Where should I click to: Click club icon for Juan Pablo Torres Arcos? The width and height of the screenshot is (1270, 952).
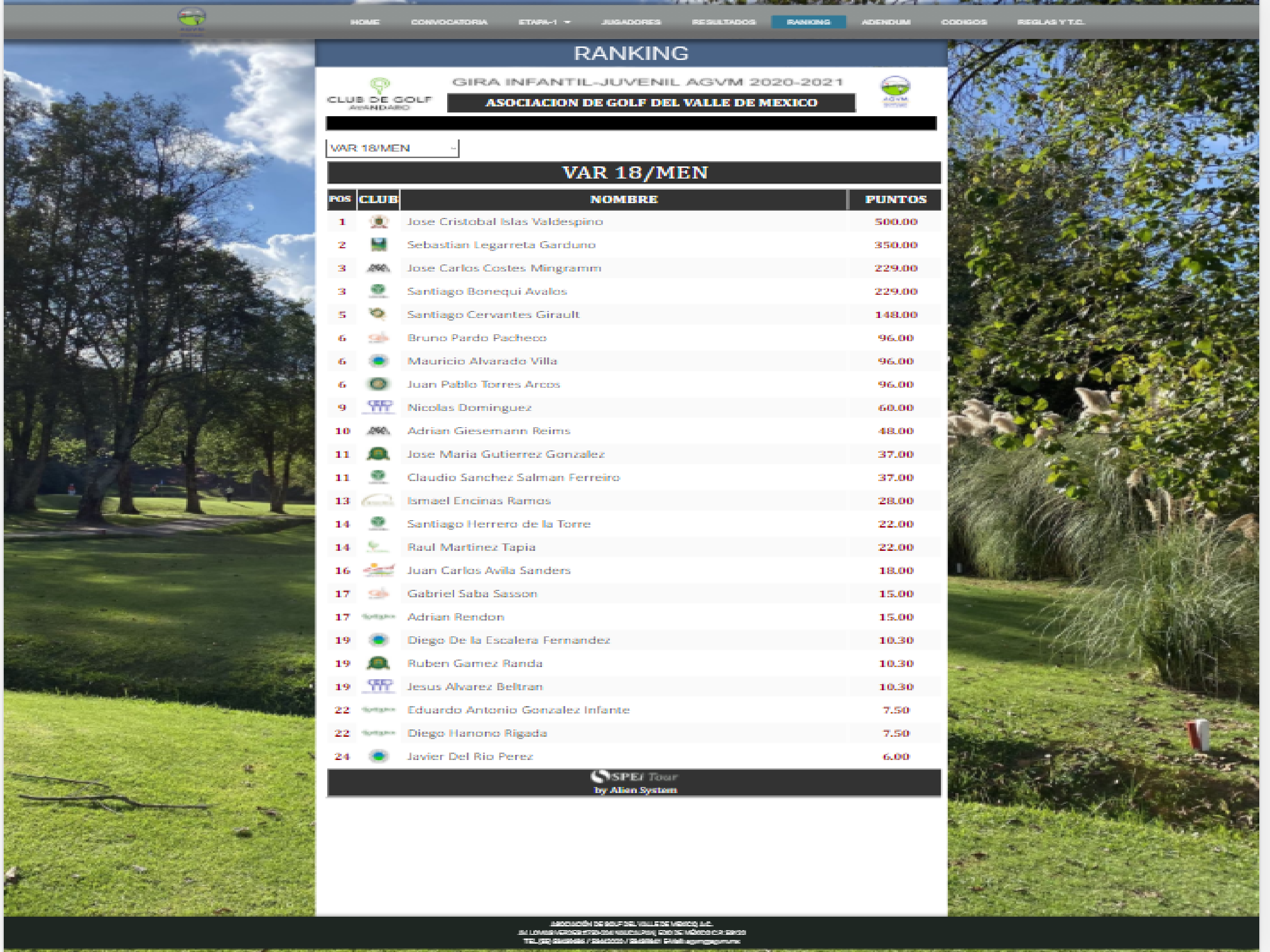click(378, 384)
